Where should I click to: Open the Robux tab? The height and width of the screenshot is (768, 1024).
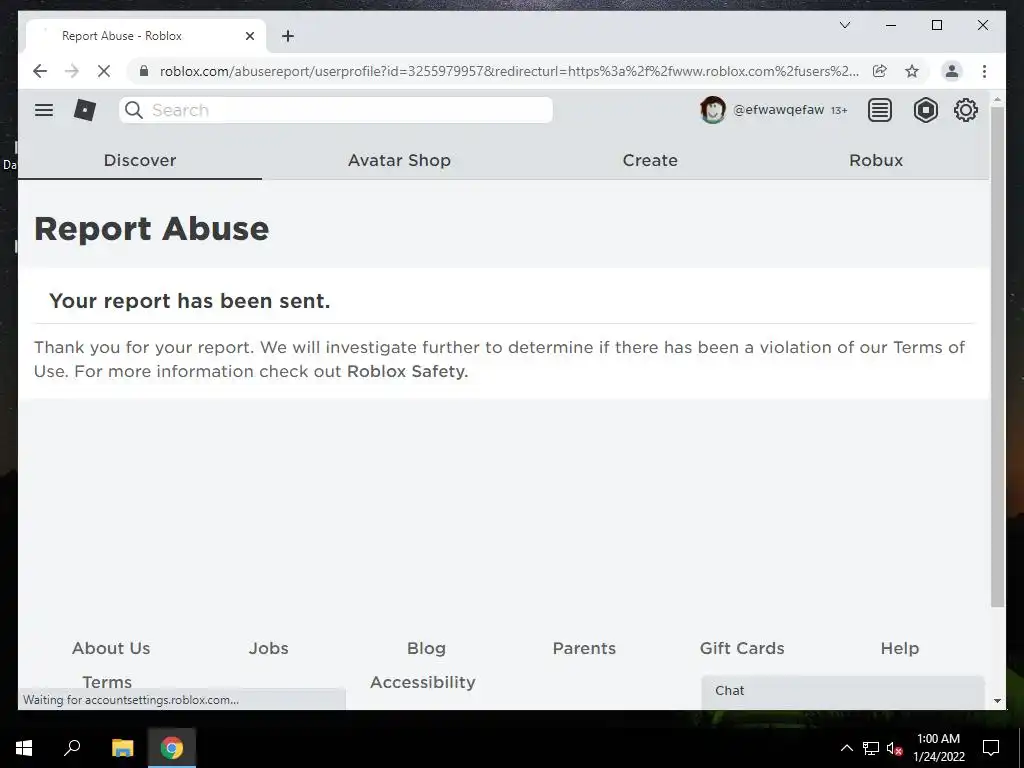coord(876,160)
